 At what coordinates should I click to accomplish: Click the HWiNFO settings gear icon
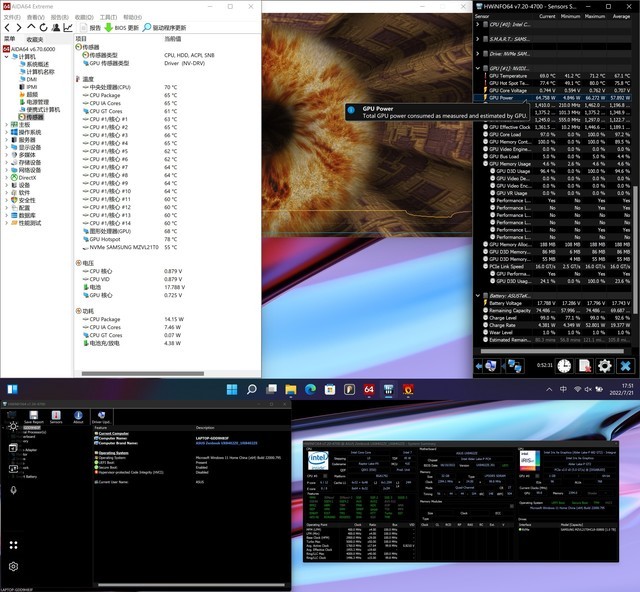click(x=607, y=366)
